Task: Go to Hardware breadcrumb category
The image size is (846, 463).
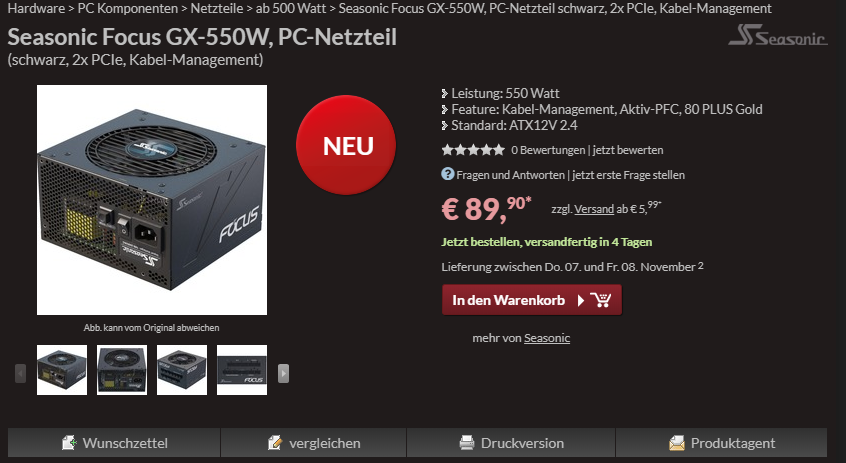Action: (x=36, y=9)
